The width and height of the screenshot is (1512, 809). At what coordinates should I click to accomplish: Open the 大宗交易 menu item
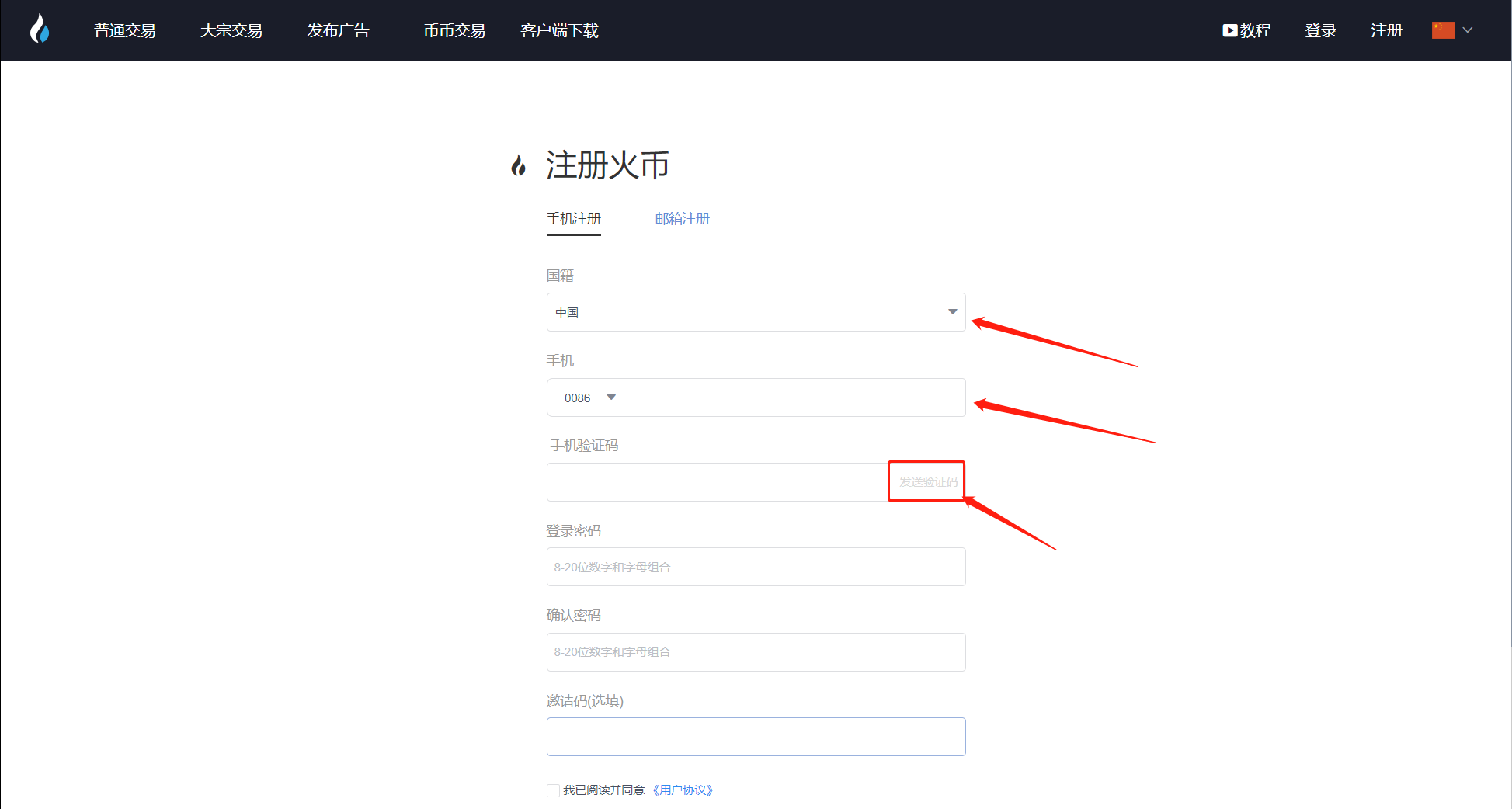pos(231,30)
